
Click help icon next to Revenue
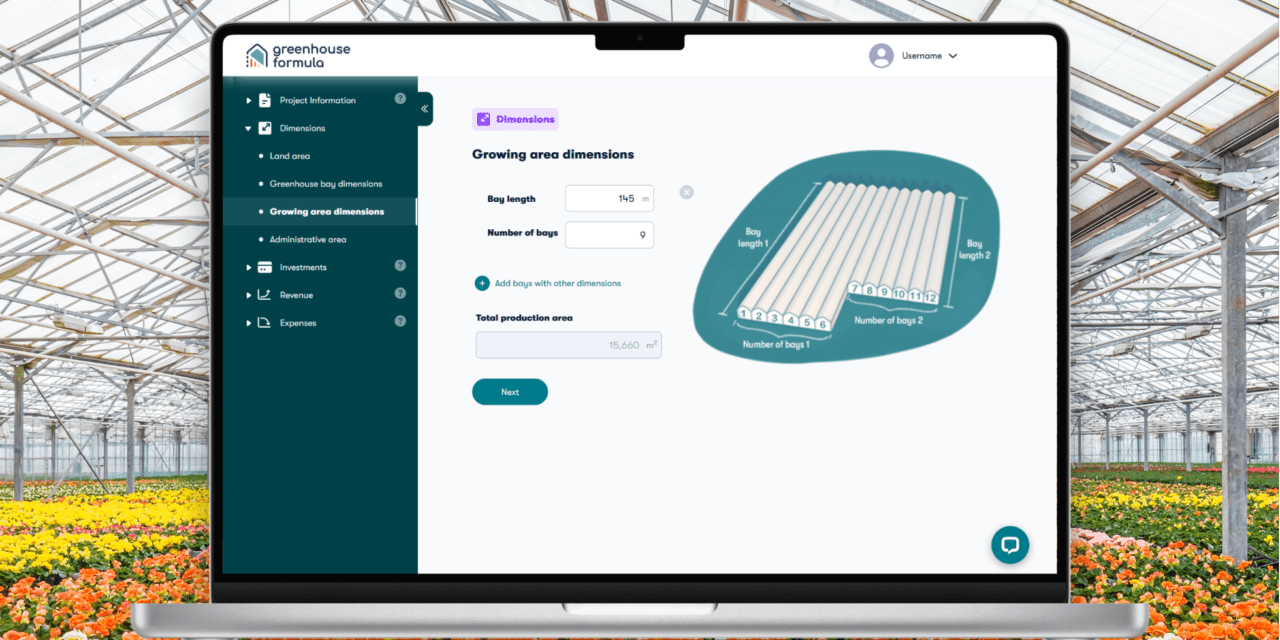400,294
